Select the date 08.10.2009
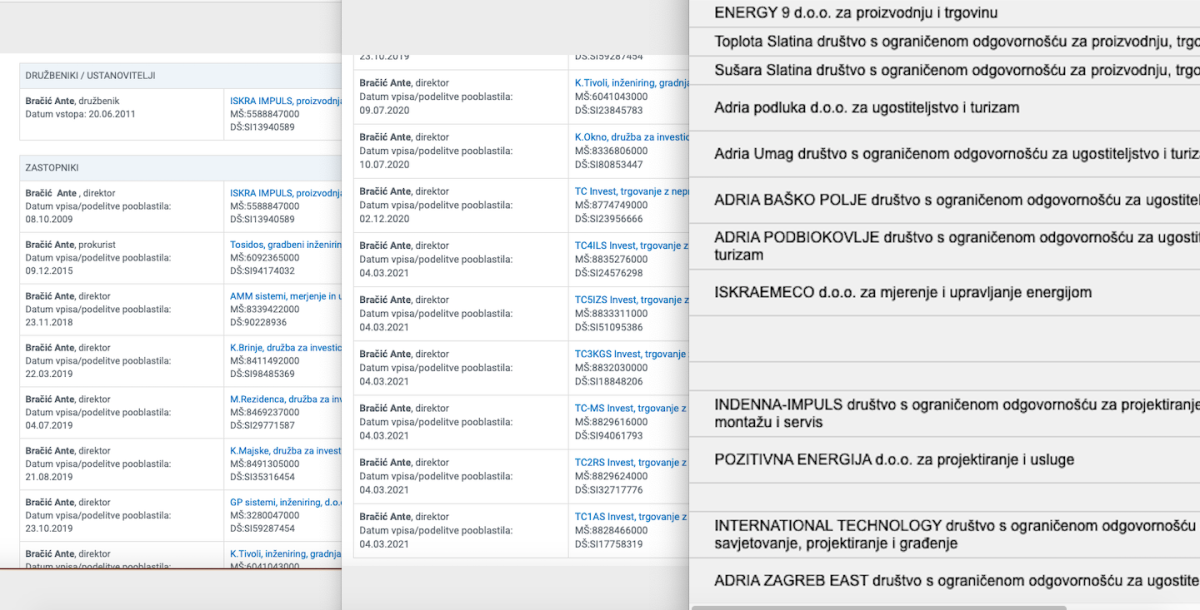The height and width of the screenshot is (610, 1200). (x=49, y=219)
